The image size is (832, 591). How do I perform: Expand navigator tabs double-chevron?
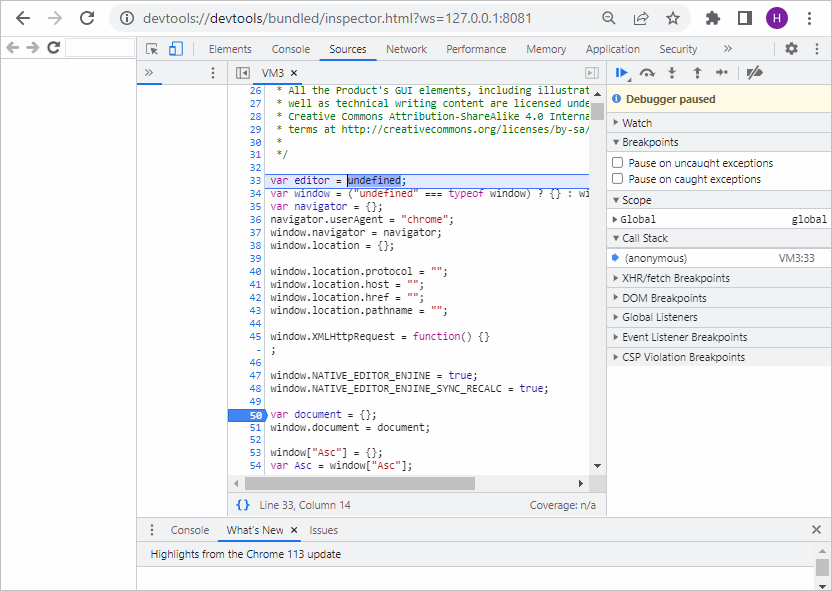point(149,73)
